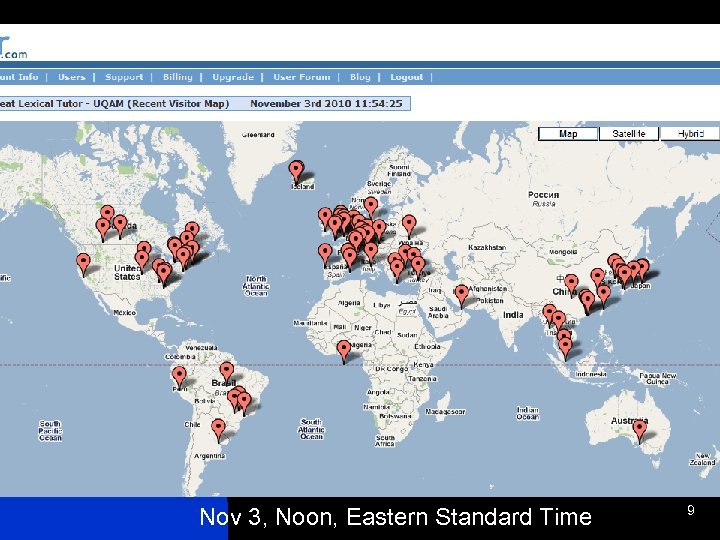The width and height of the screenshot is (720, 540).
Task: Click the November 3rd 2010 timestamp
Action: 326,104
